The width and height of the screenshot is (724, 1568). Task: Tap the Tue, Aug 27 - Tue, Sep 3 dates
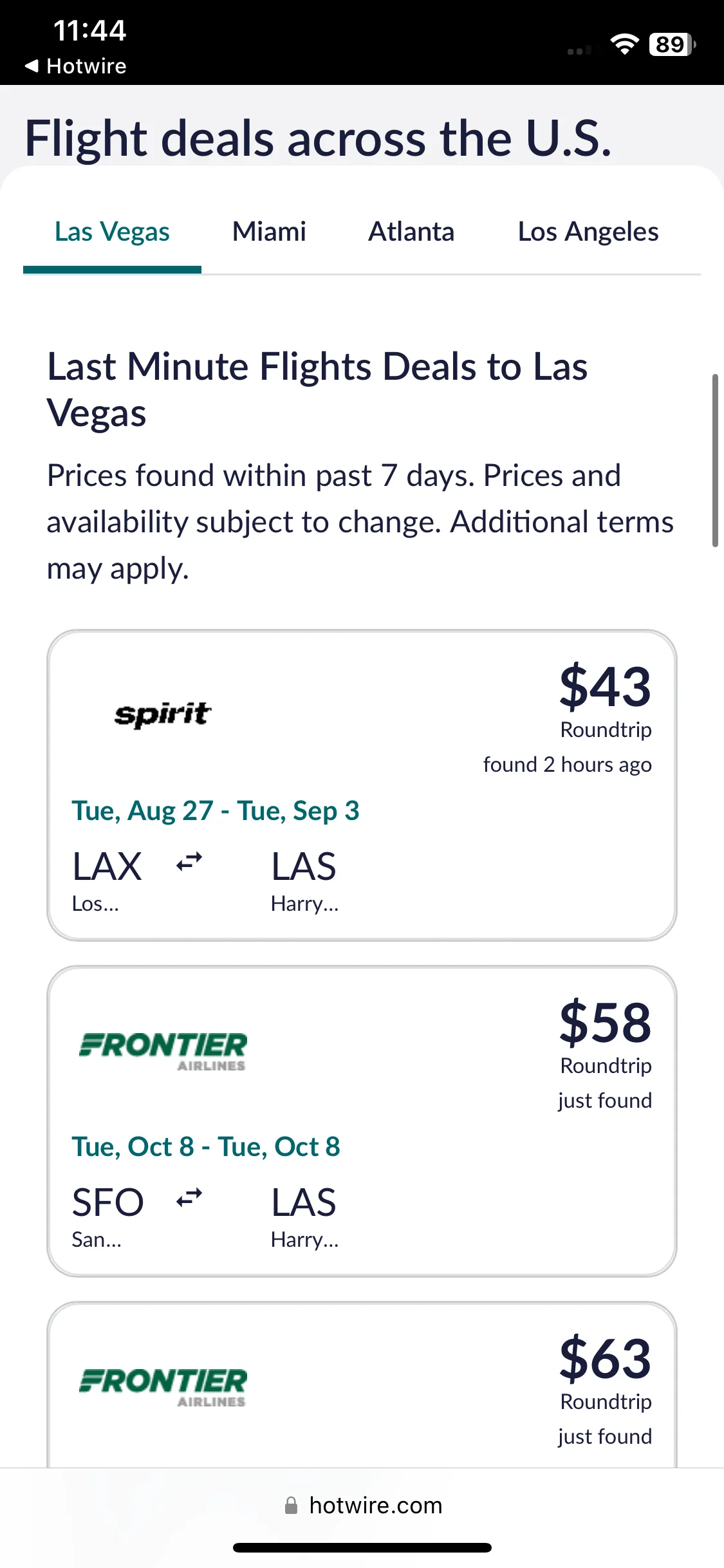216,811
